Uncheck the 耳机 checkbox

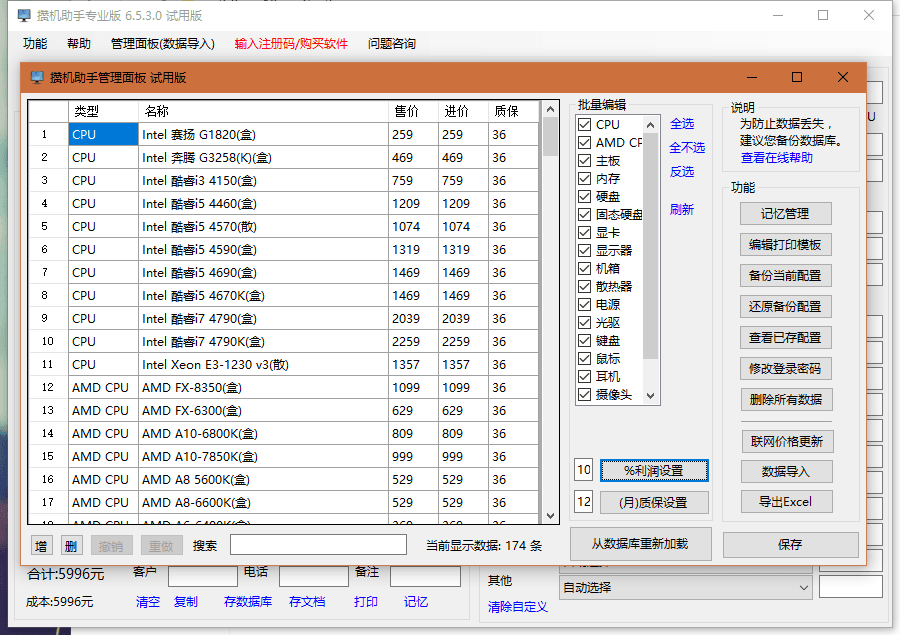pyautogui.click(x=584, y=377)
